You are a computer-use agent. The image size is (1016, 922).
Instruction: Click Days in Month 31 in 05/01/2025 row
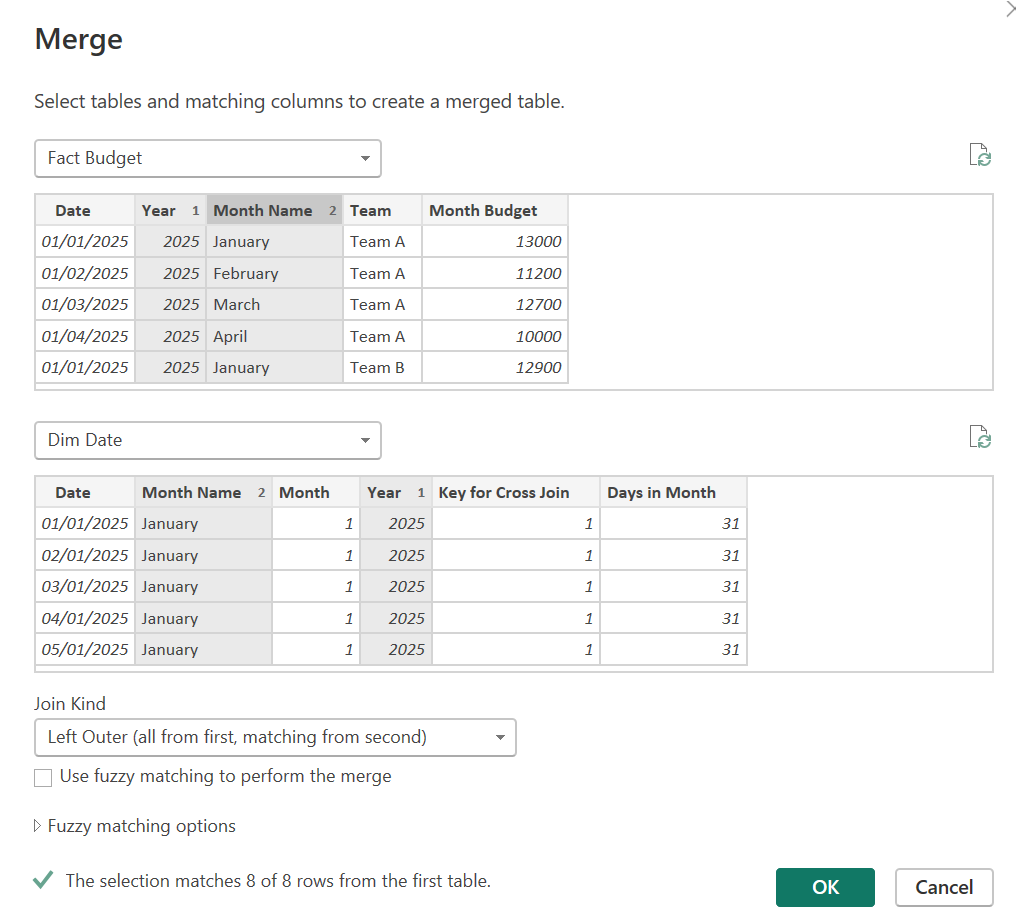tap(673, 649)
